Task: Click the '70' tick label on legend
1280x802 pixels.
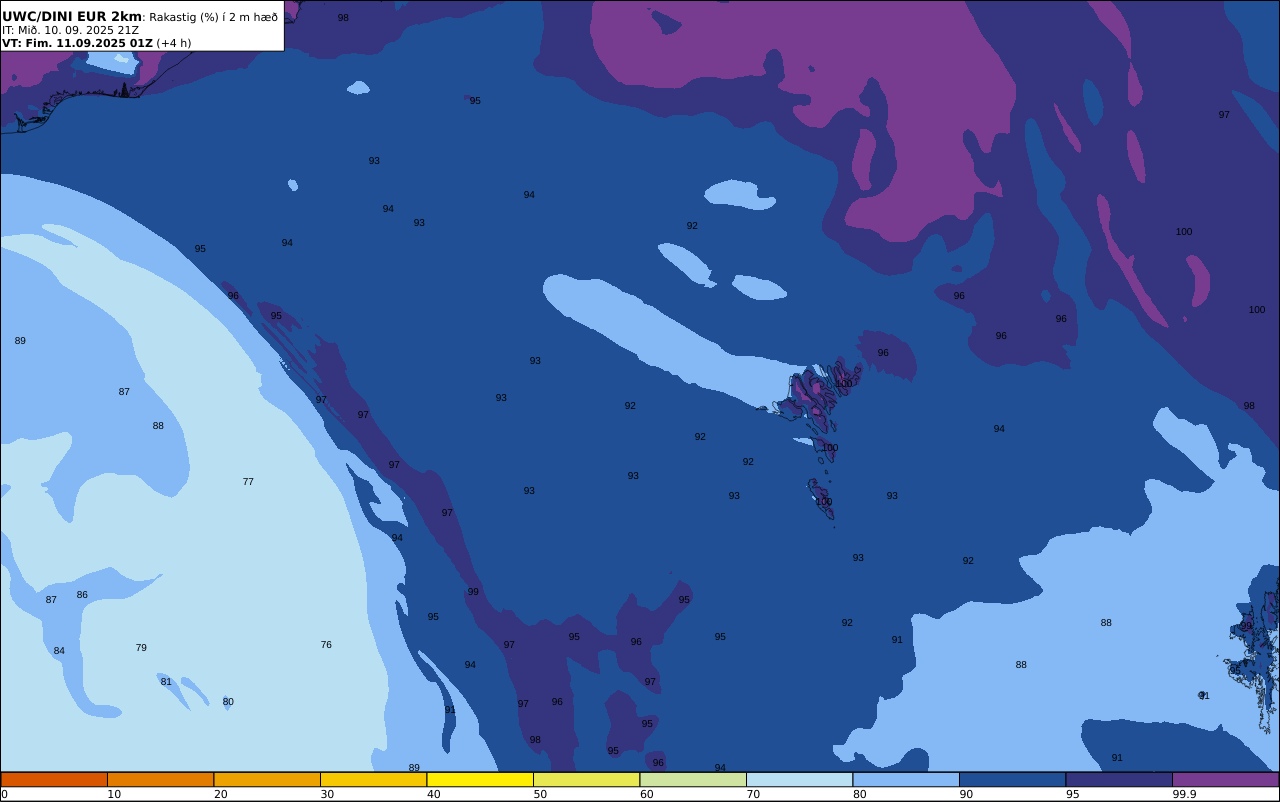Action: point(753,794)
